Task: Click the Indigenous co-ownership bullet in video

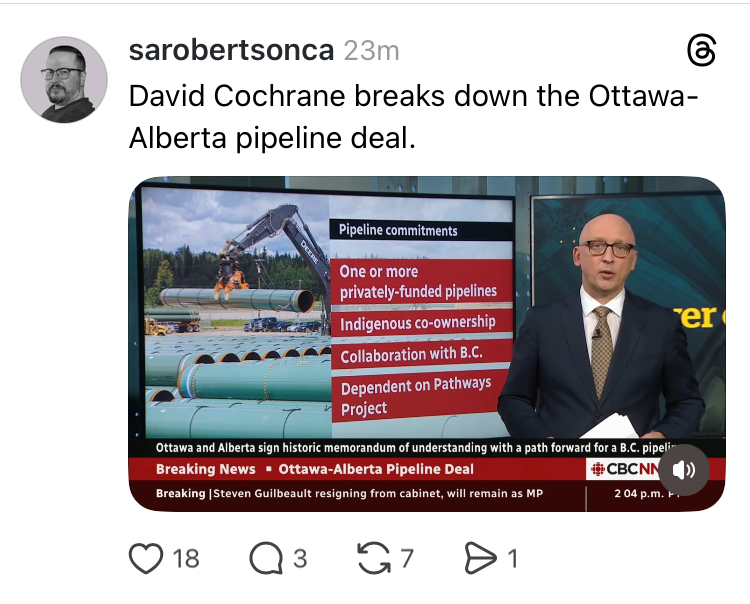Action: click(418, 323)
